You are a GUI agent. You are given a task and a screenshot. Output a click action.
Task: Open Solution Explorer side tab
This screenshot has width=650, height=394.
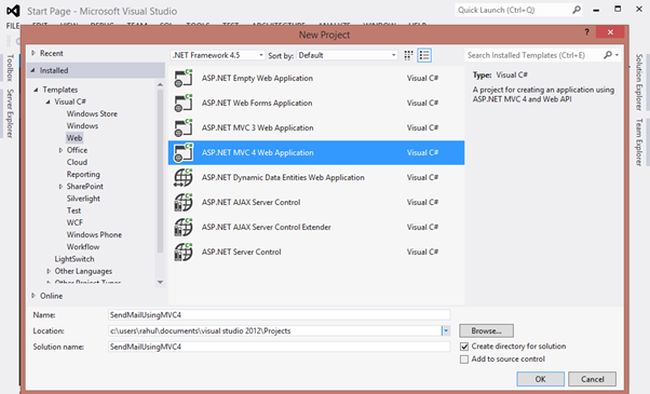(x=639, y=82)
